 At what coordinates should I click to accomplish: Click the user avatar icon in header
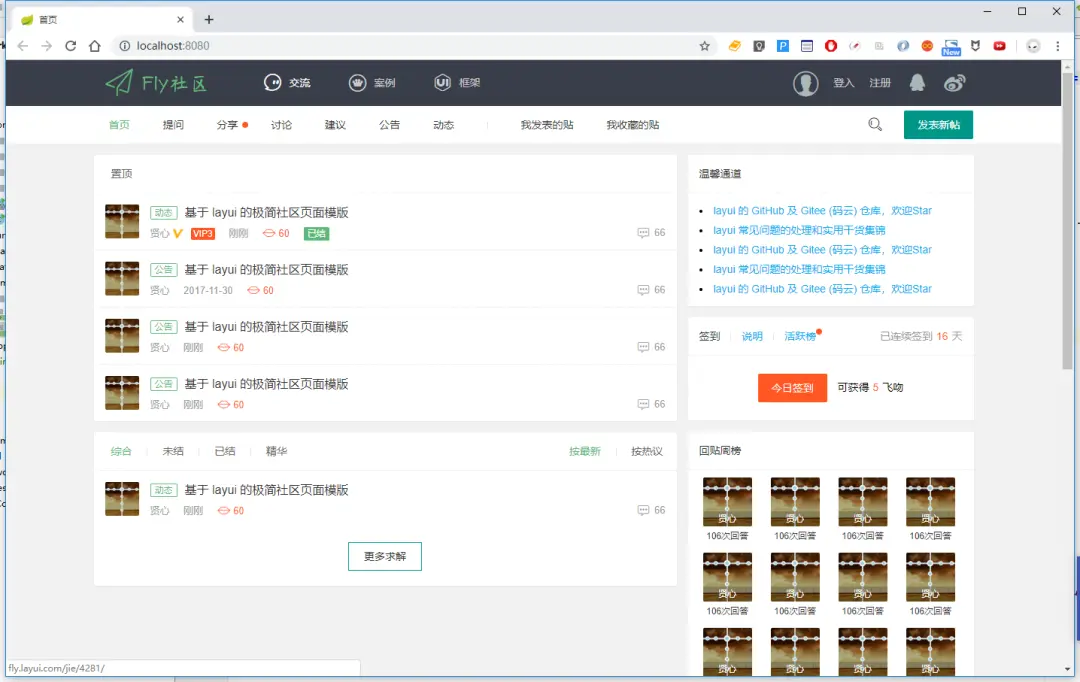tap(805, 83)
